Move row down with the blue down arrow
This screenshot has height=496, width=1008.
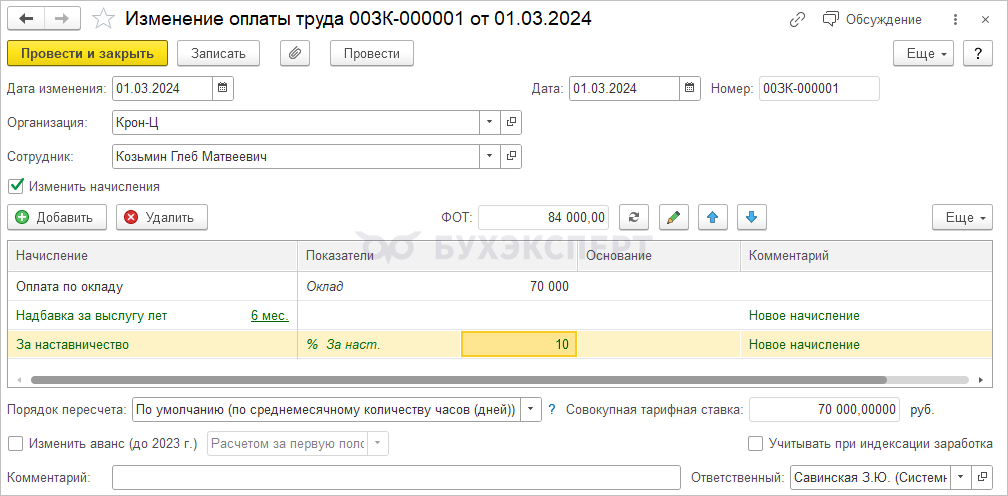(752, 217)
